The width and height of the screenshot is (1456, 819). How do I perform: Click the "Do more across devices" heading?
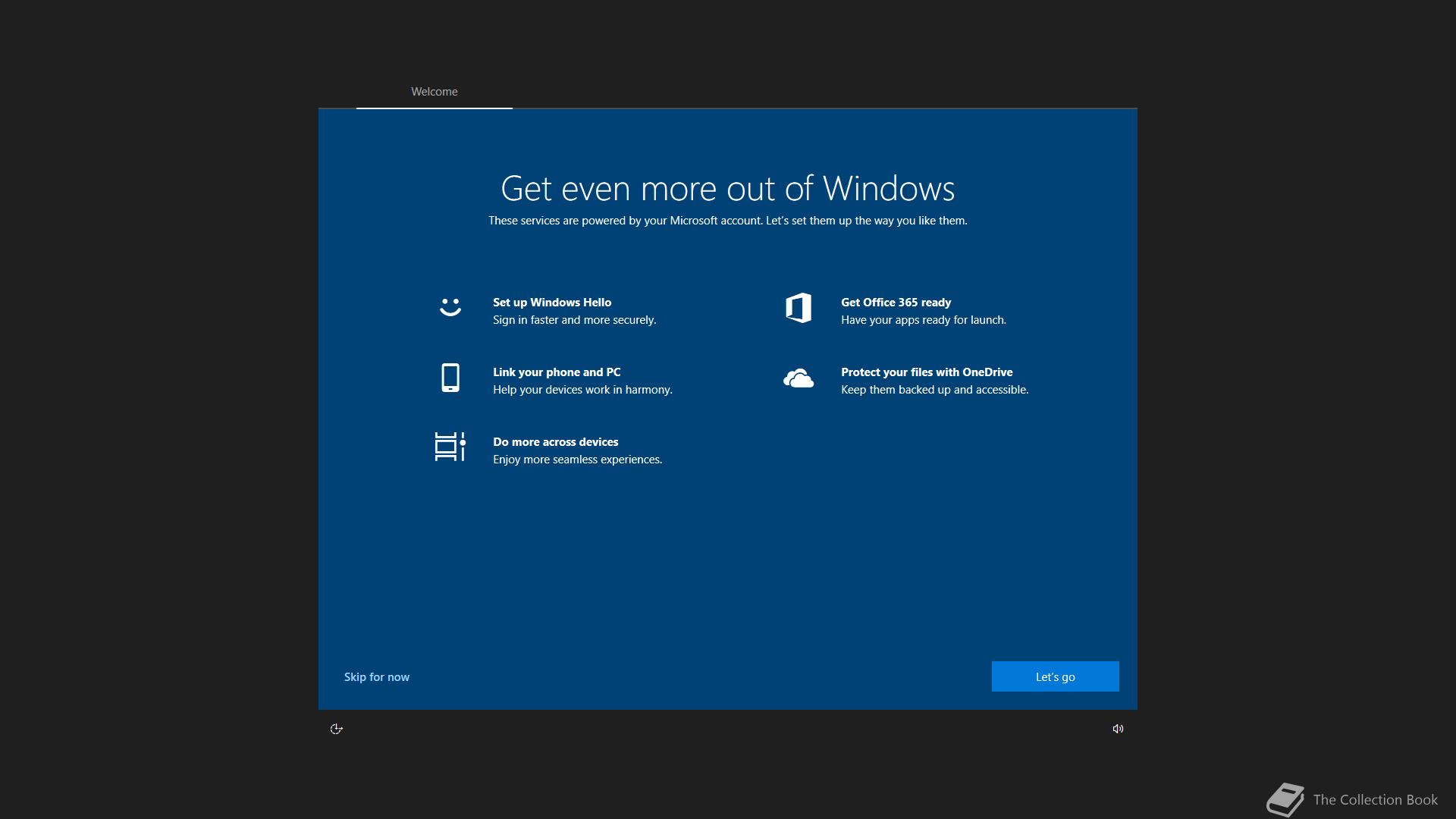556,442
